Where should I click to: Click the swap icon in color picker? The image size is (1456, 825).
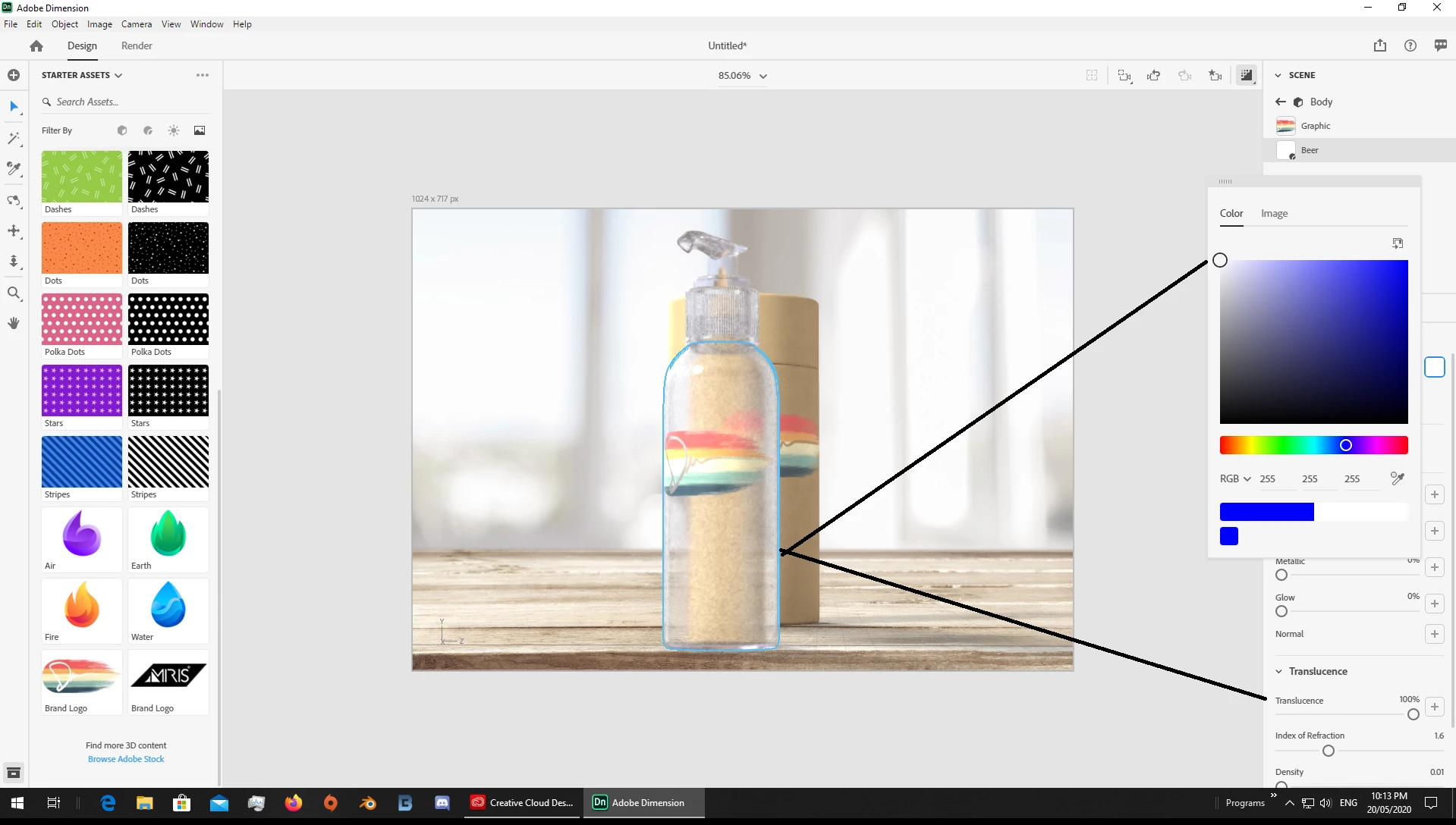coord(1398,243)
